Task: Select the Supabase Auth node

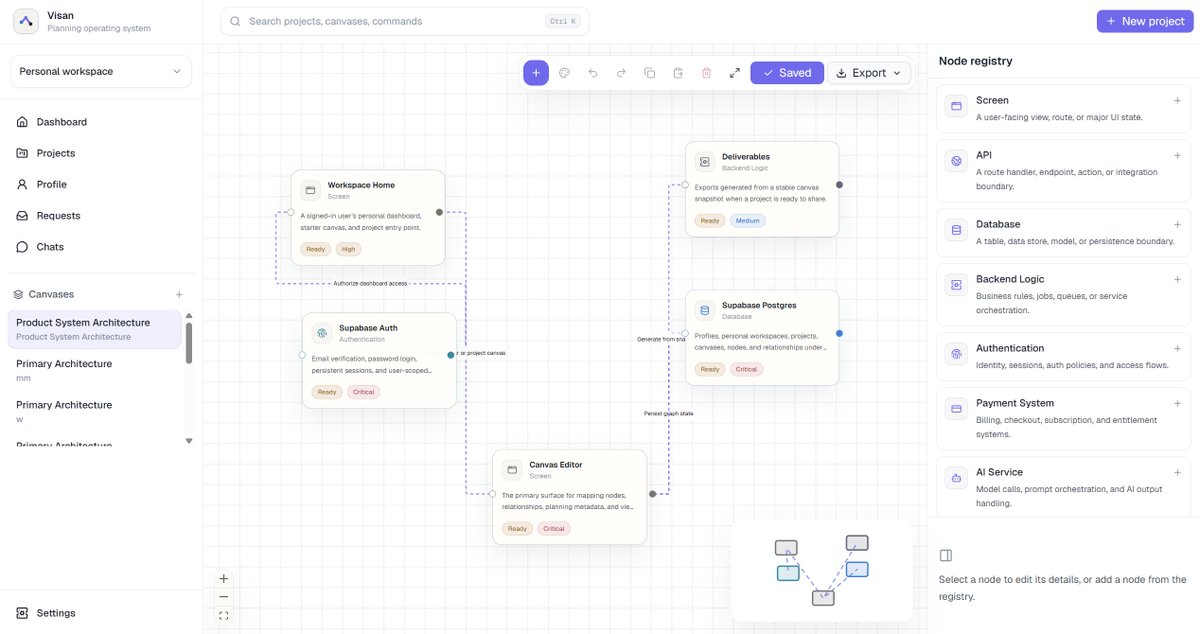Action: click(x=379, y=361)
